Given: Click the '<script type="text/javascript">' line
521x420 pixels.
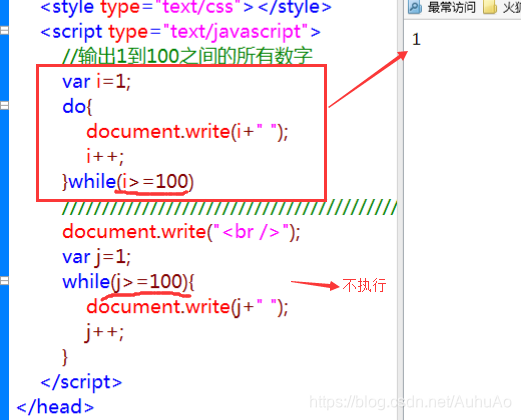Looking at the screenshot, I should (180, 32).
